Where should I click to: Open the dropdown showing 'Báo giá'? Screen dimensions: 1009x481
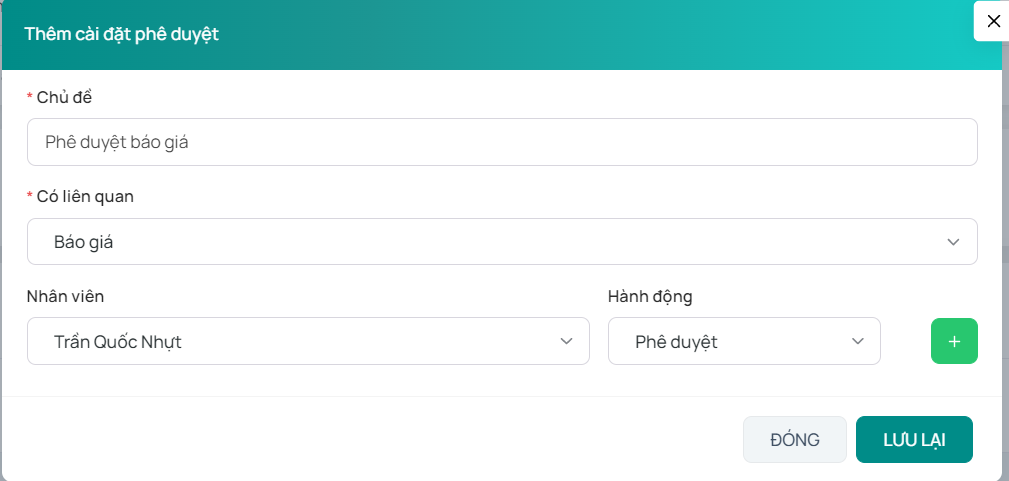click(500, 242)
